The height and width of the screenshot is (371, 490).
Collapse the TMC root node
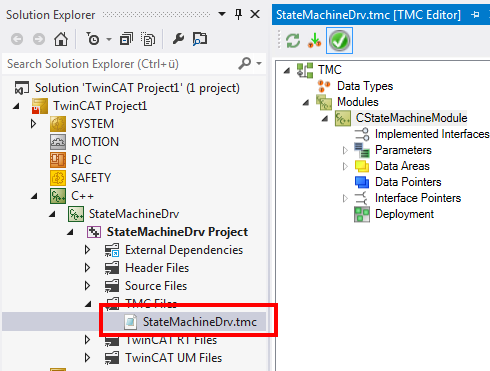(x=287, y=70)
